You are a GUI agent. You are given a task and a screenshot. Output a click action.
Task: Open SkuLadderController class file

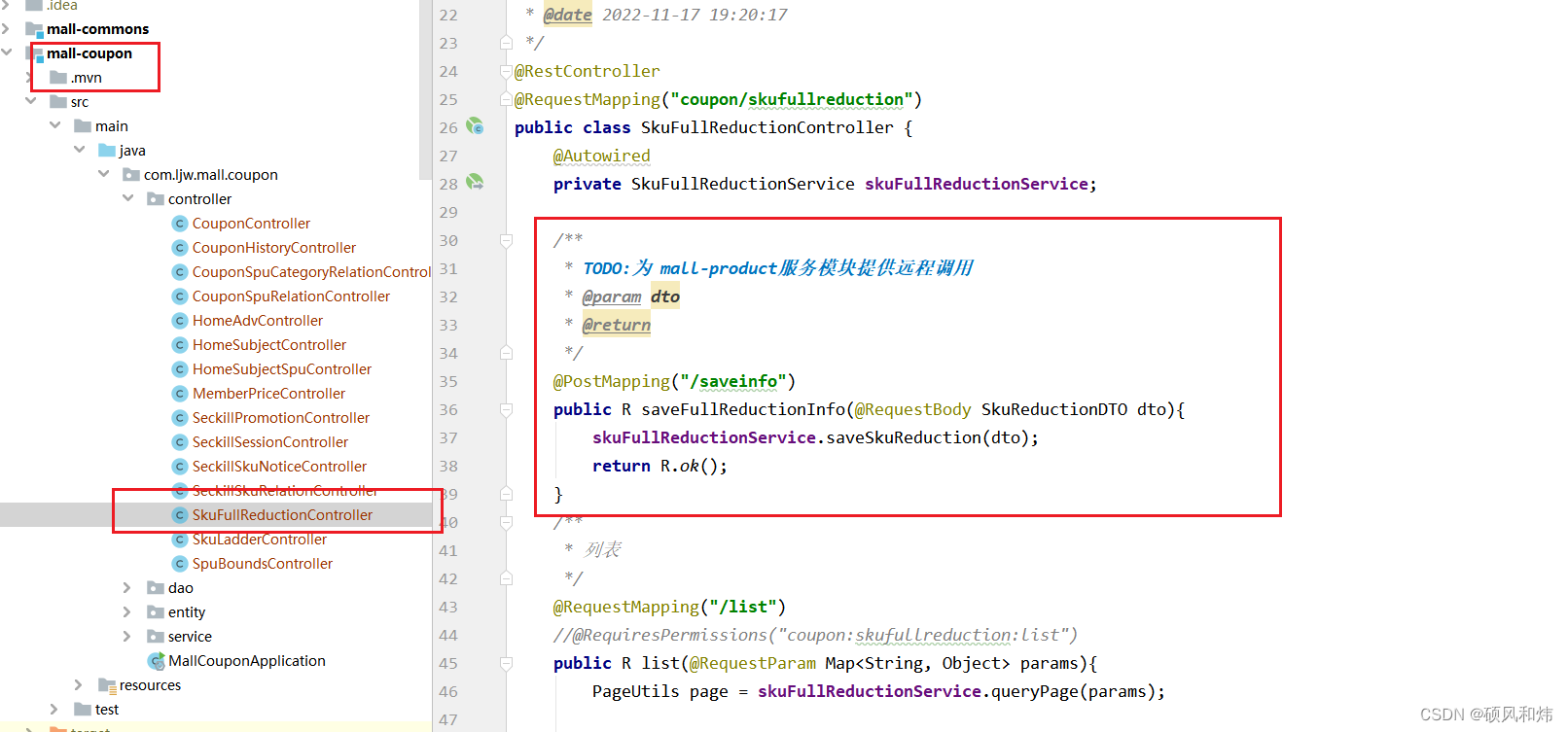tap(260, 540)
